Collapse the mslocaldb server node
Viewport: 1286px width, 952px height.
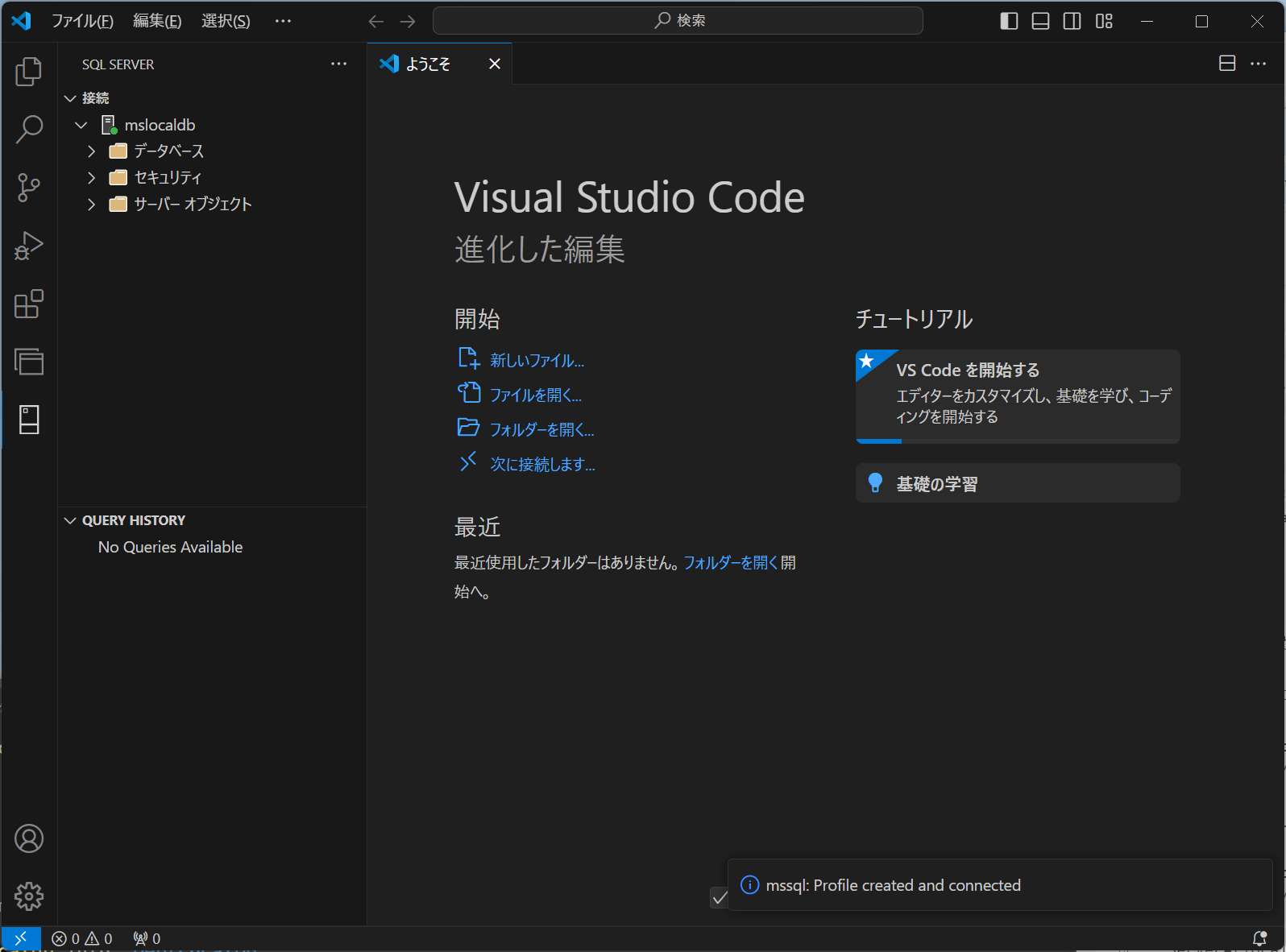tap(81, 125)
